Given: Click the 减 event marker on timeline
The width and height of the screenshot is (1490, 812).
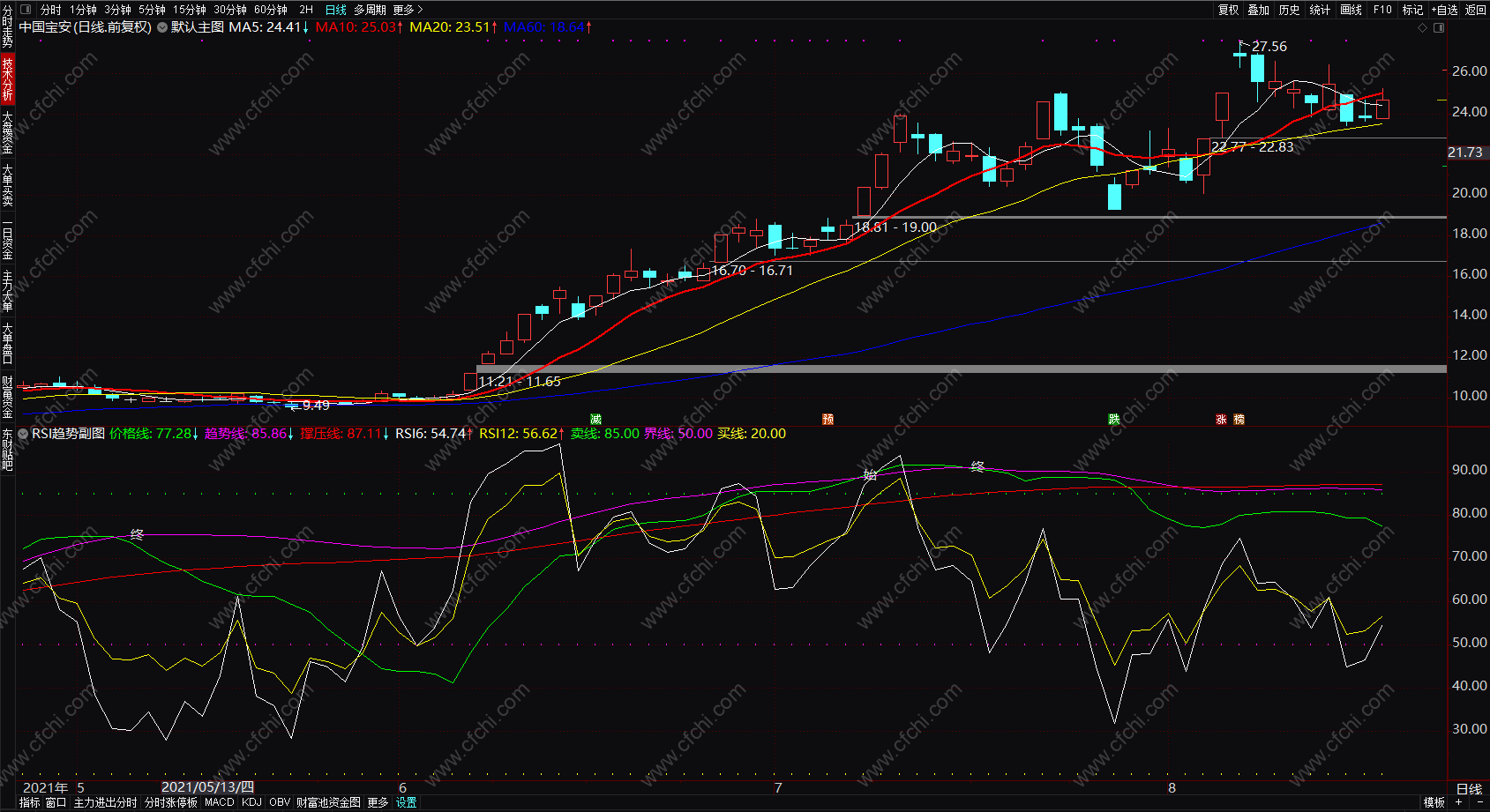Looking at the screenshot, I should [x=595, y=420].
